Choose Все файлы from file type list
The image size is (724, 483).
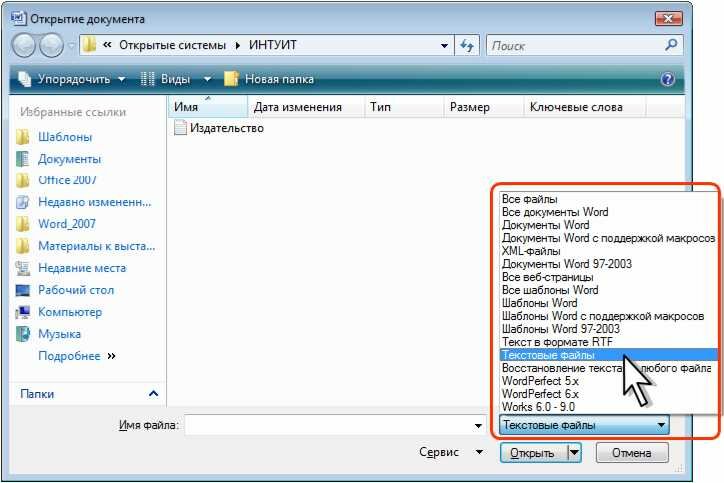(529, 199)
